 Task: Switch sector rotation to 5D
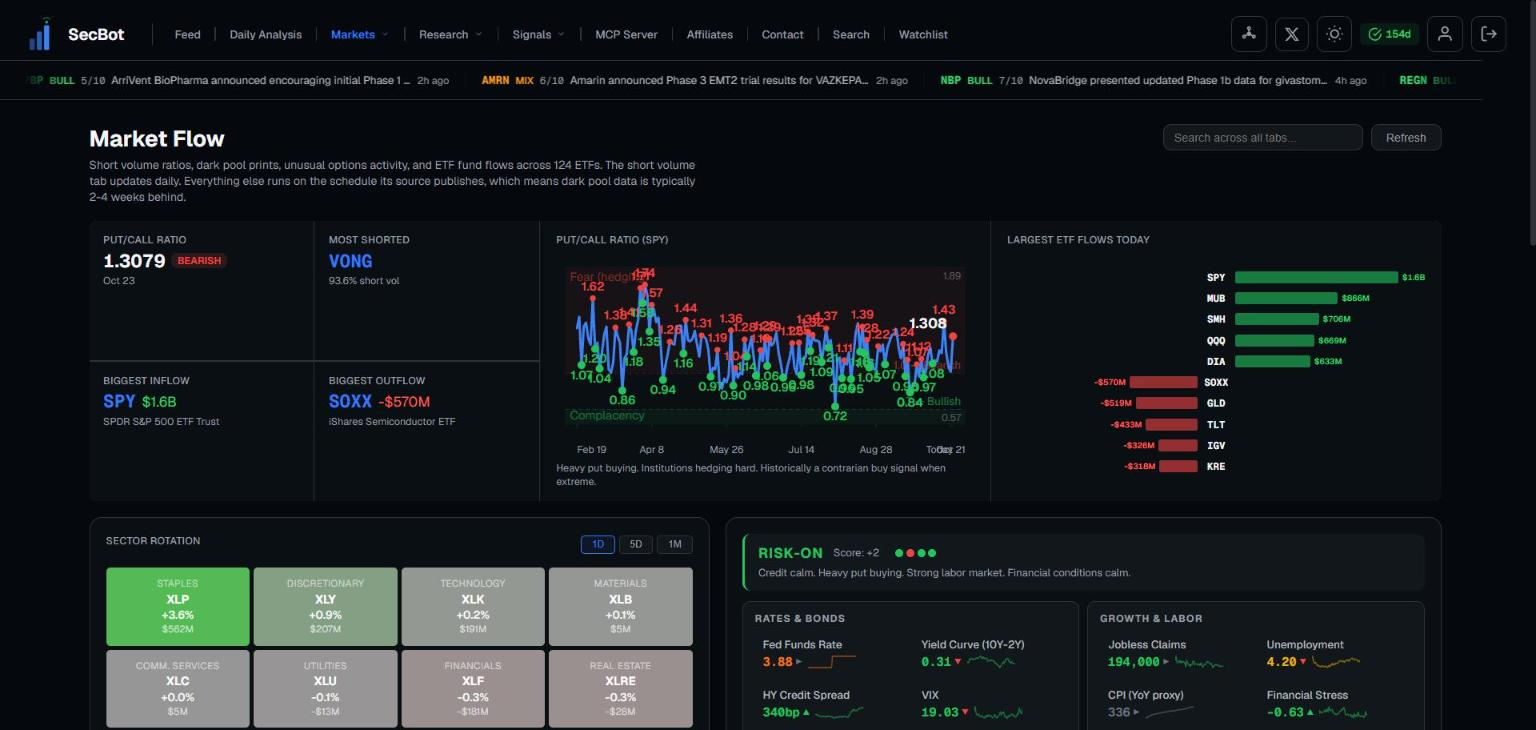click(636, 544)
